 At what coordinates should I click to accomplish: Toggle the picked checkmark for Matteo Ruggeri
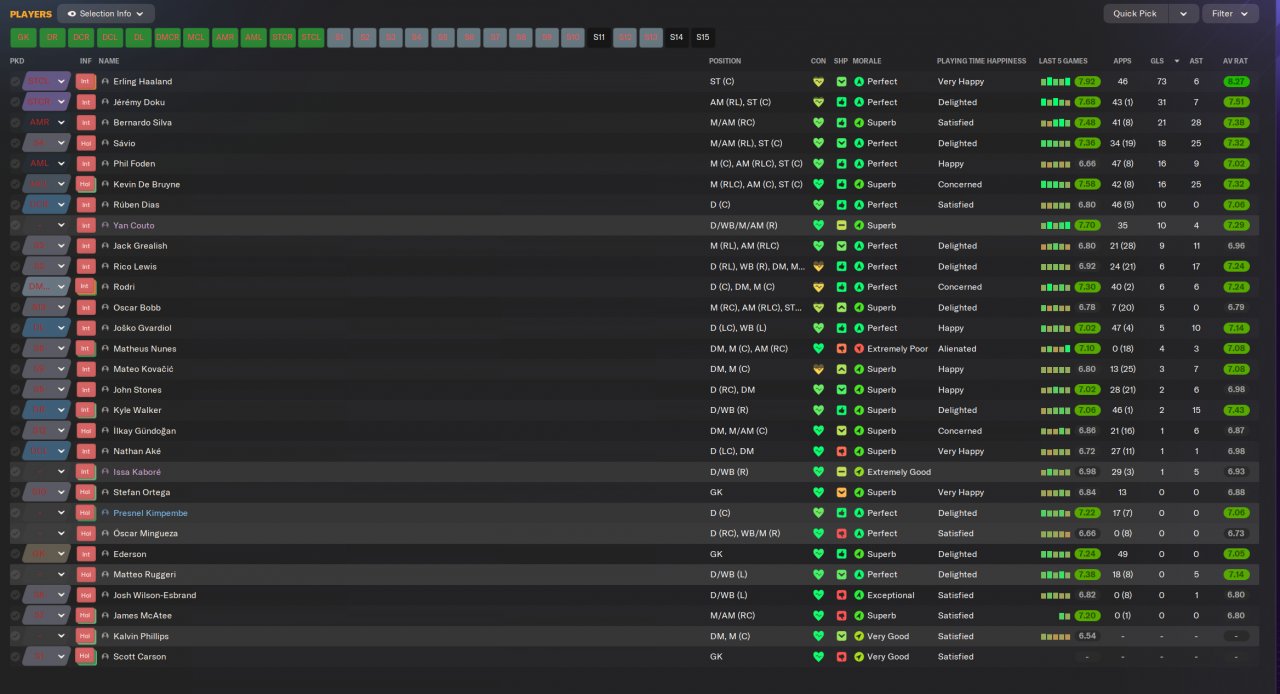[x=15, y=575]
